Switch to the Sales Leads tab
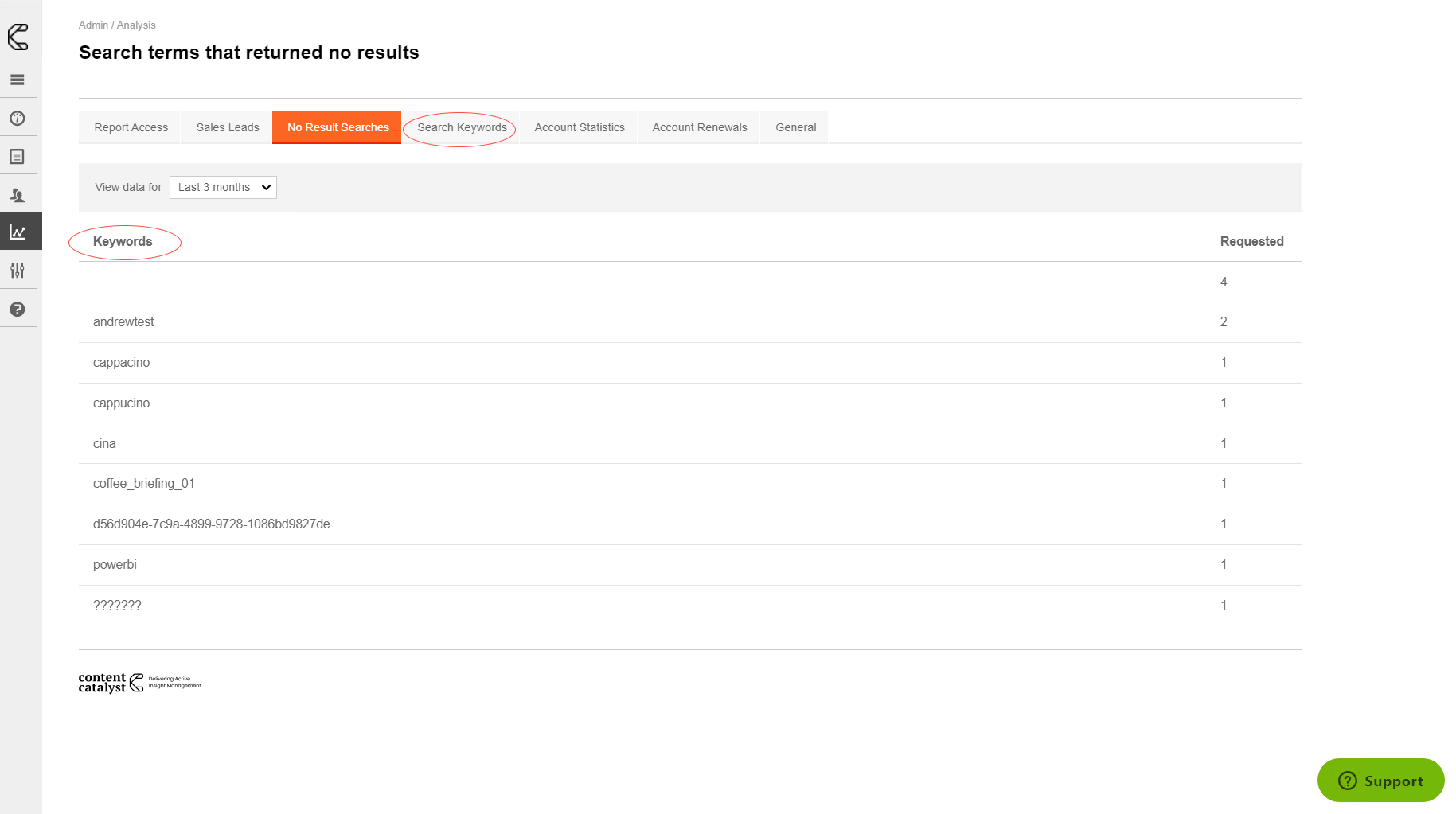Screen dimensions: 1456x814 pyautogui.click(x=228, y=127)
